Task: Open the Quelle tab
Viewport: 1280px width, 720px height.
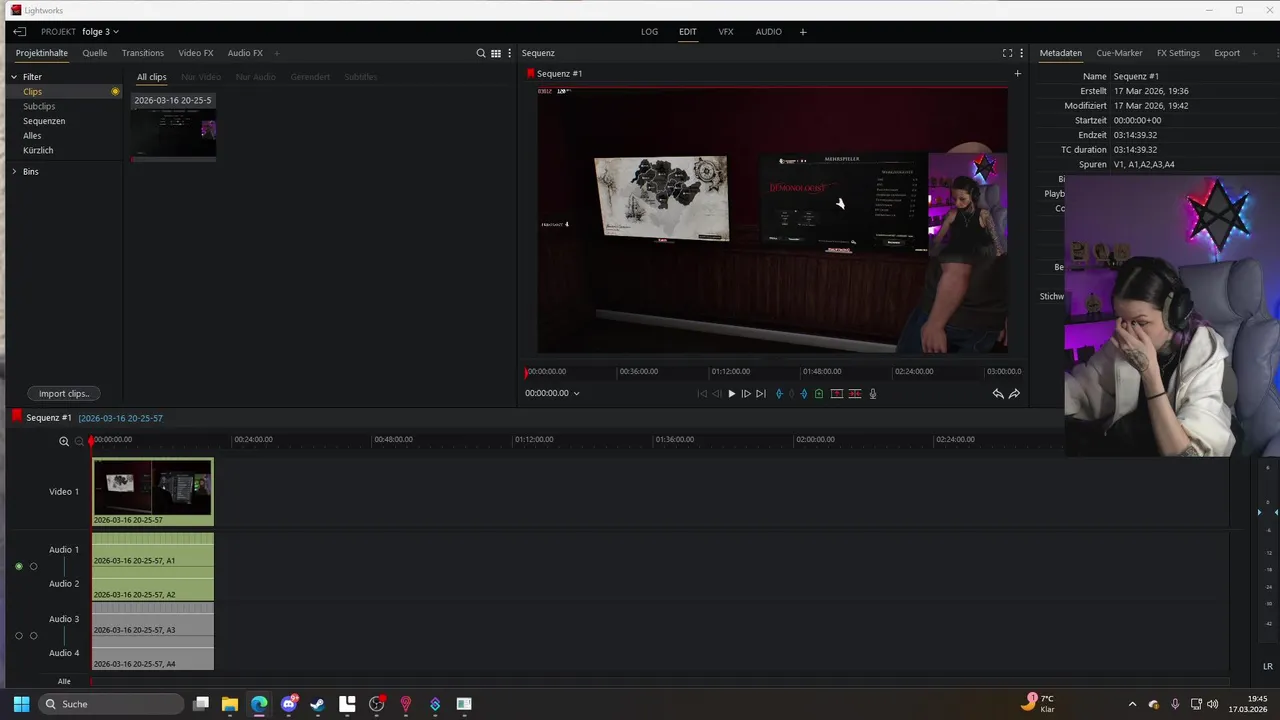Action: [x=95, y=53]
